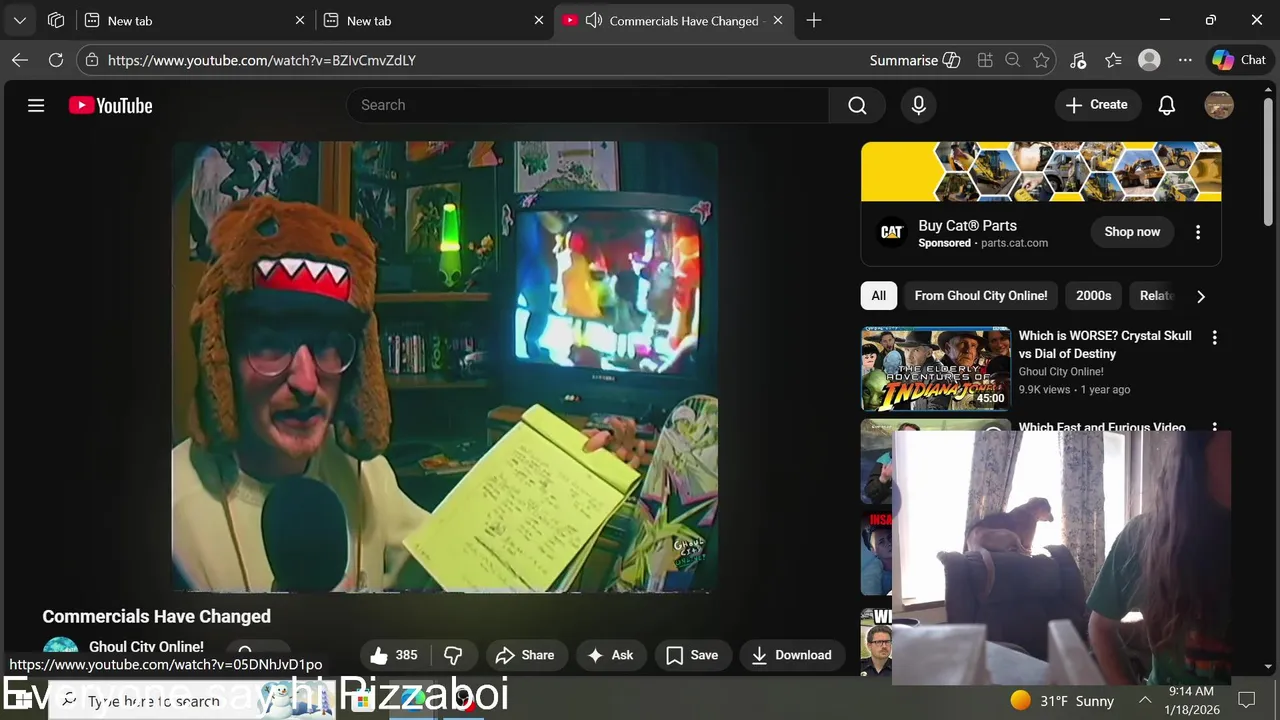Show hidden system tray icons chevron
Viewport: 1280px width, 720px height.
tap(1145, 700)
